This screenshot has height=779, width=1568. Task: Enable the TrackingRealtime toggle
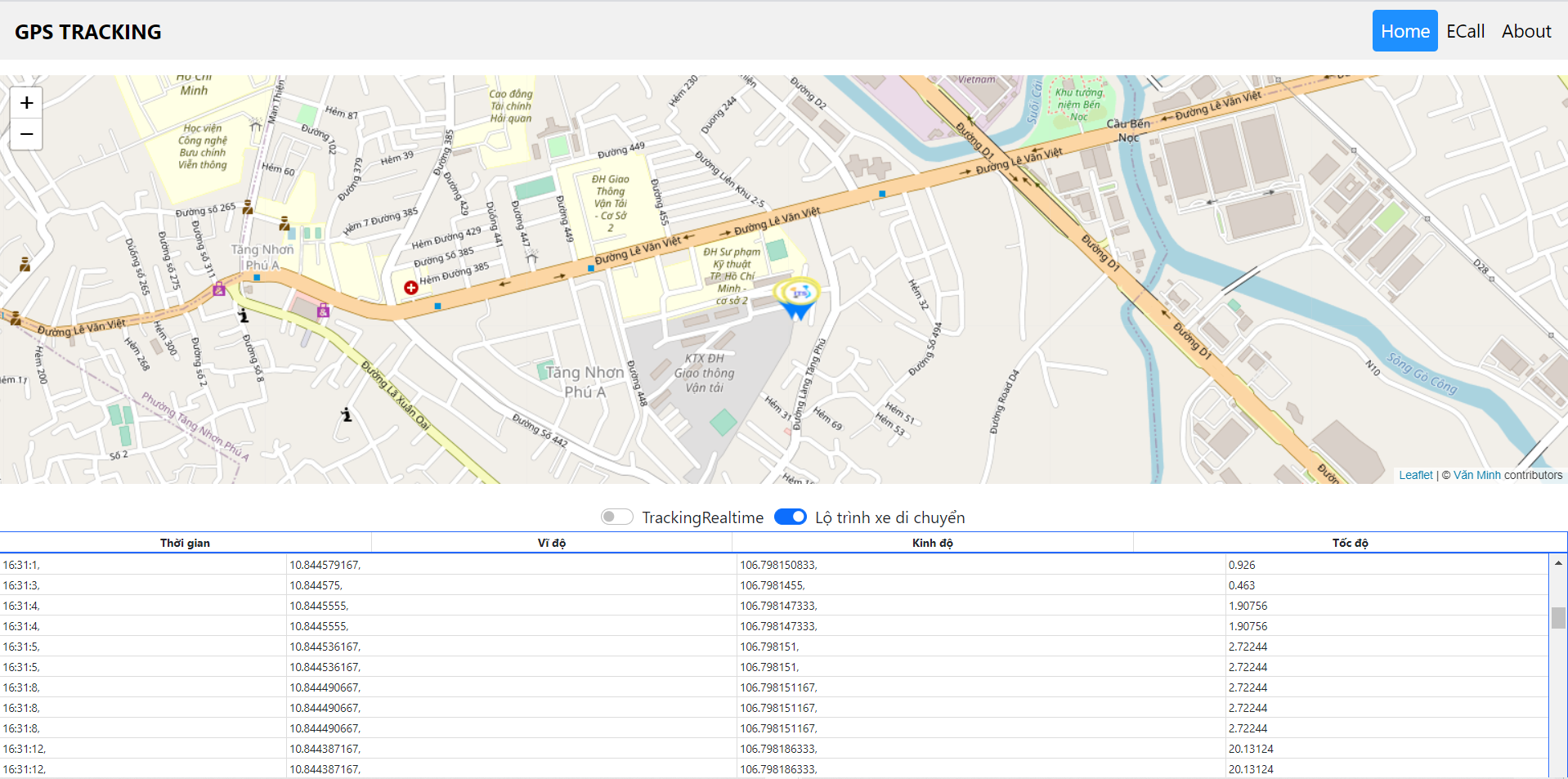point(617,517)
